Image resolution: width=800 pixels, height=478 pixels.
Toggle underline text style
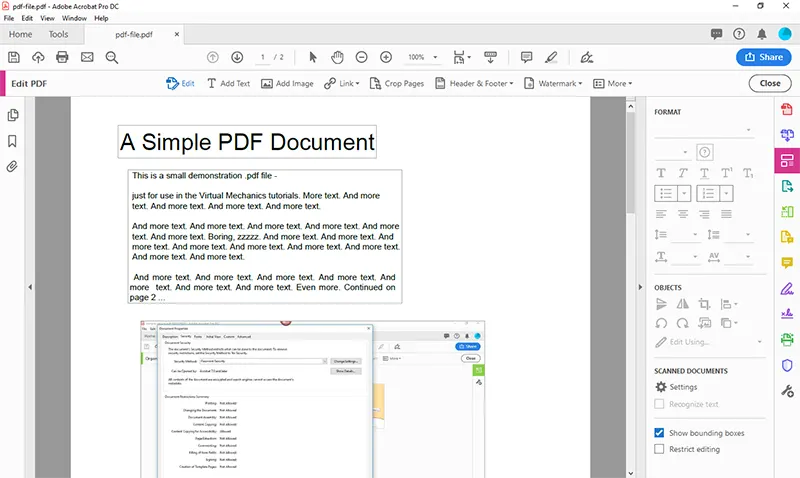704,173
